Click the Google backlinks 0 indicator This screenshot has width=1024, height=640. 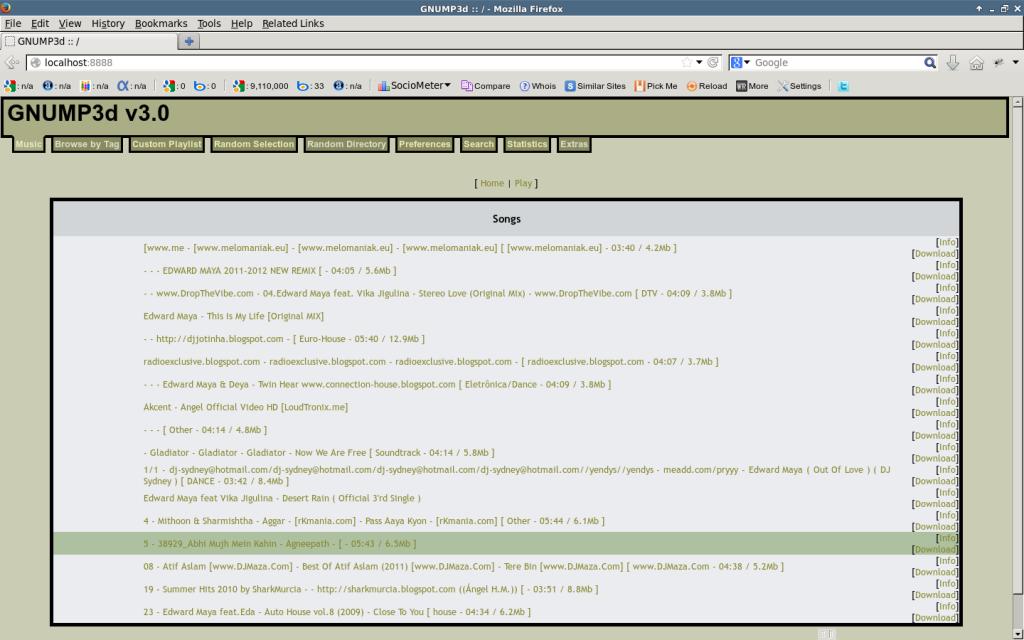tap(174, 86)
